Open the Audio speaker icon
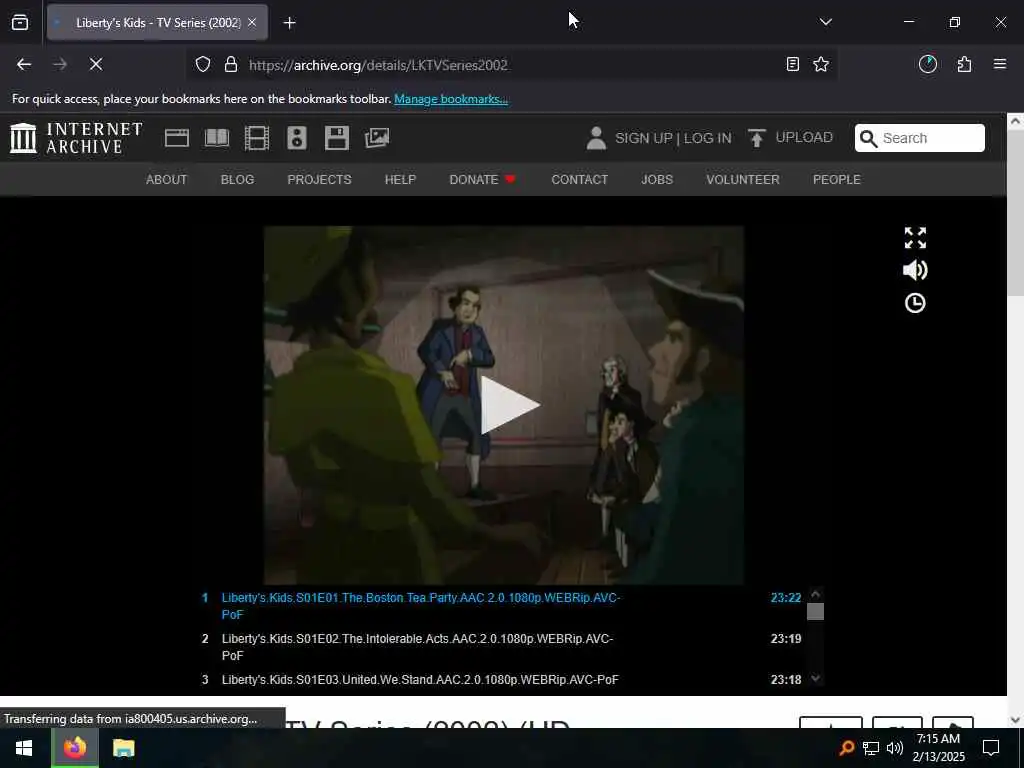 point(296,138)
